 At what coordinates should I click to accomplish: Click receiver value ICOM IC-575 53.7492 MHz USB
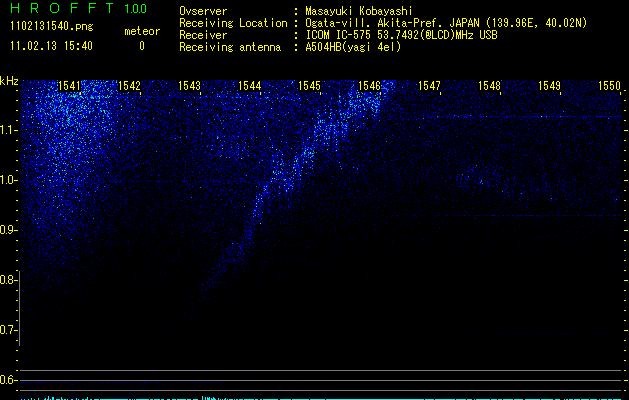401,35
